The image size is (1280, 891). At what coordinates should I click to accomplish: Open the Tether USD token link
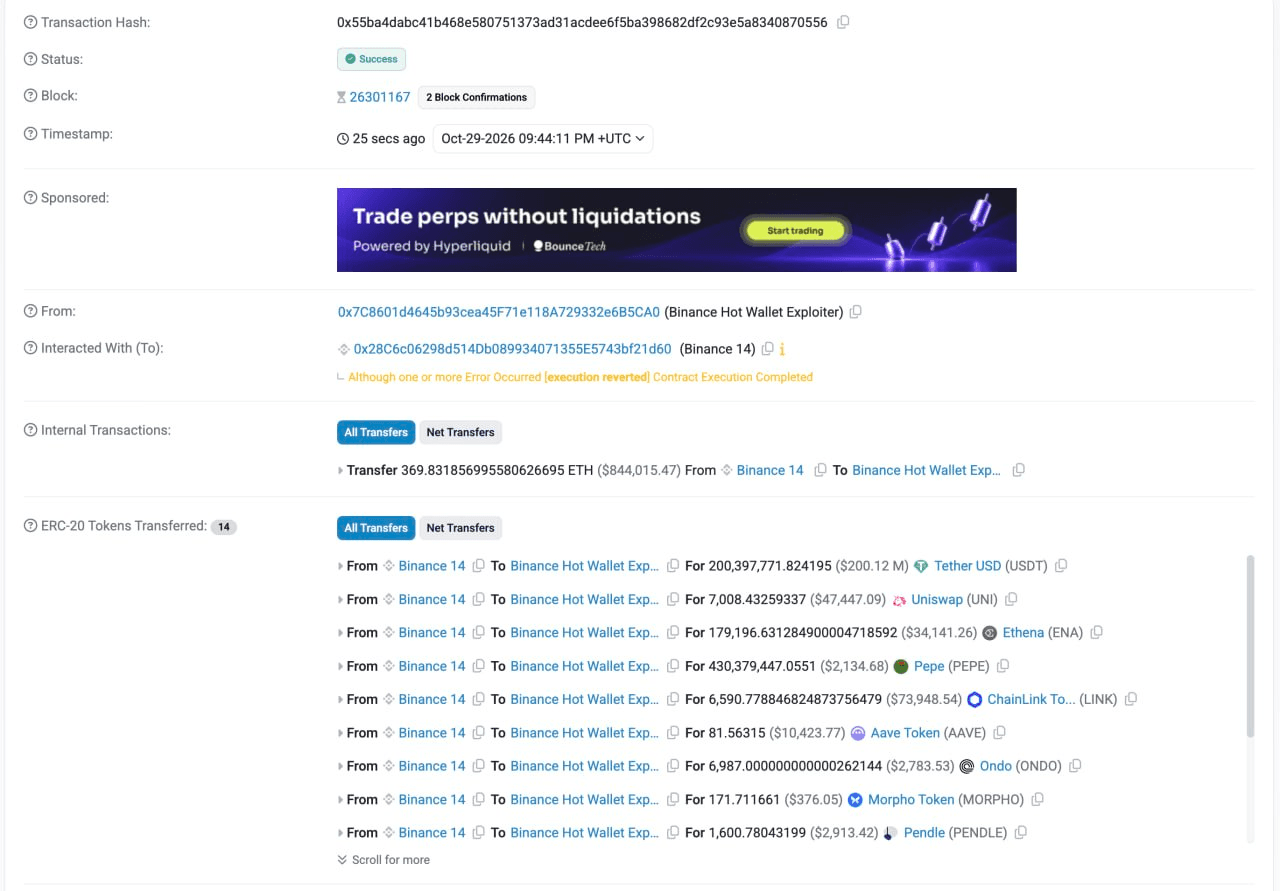pyautogui.click(x=967, y=566)
